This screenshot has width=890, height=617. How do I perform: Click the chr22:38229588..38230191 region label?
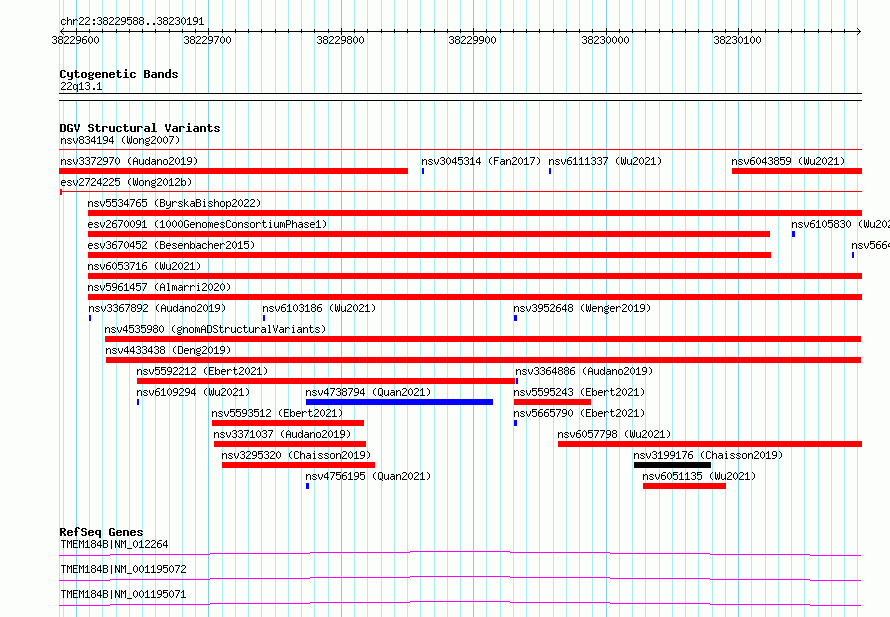click(132, 21)
